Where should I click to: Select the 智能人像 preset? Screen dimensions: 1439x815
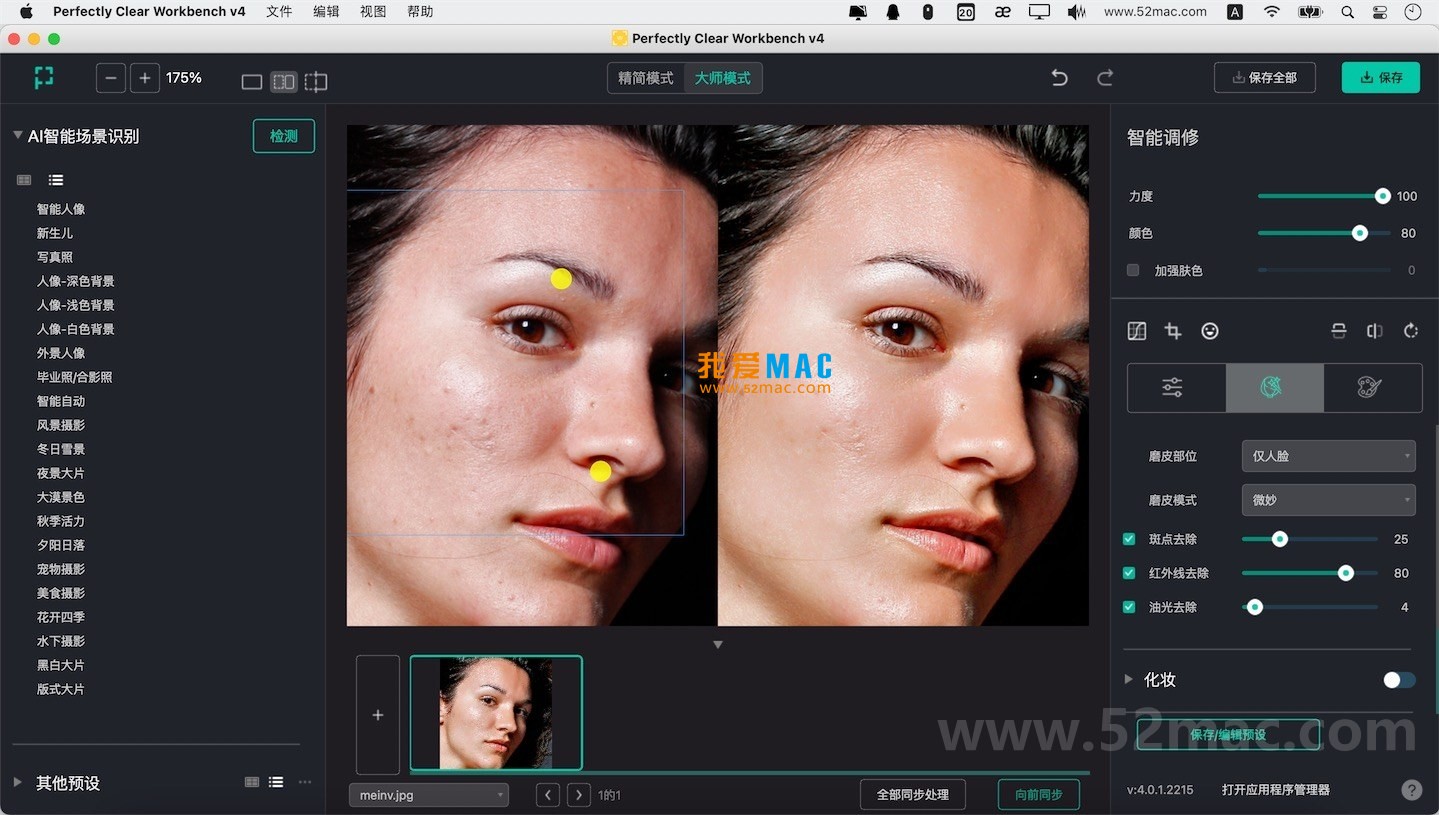[61, 209]
